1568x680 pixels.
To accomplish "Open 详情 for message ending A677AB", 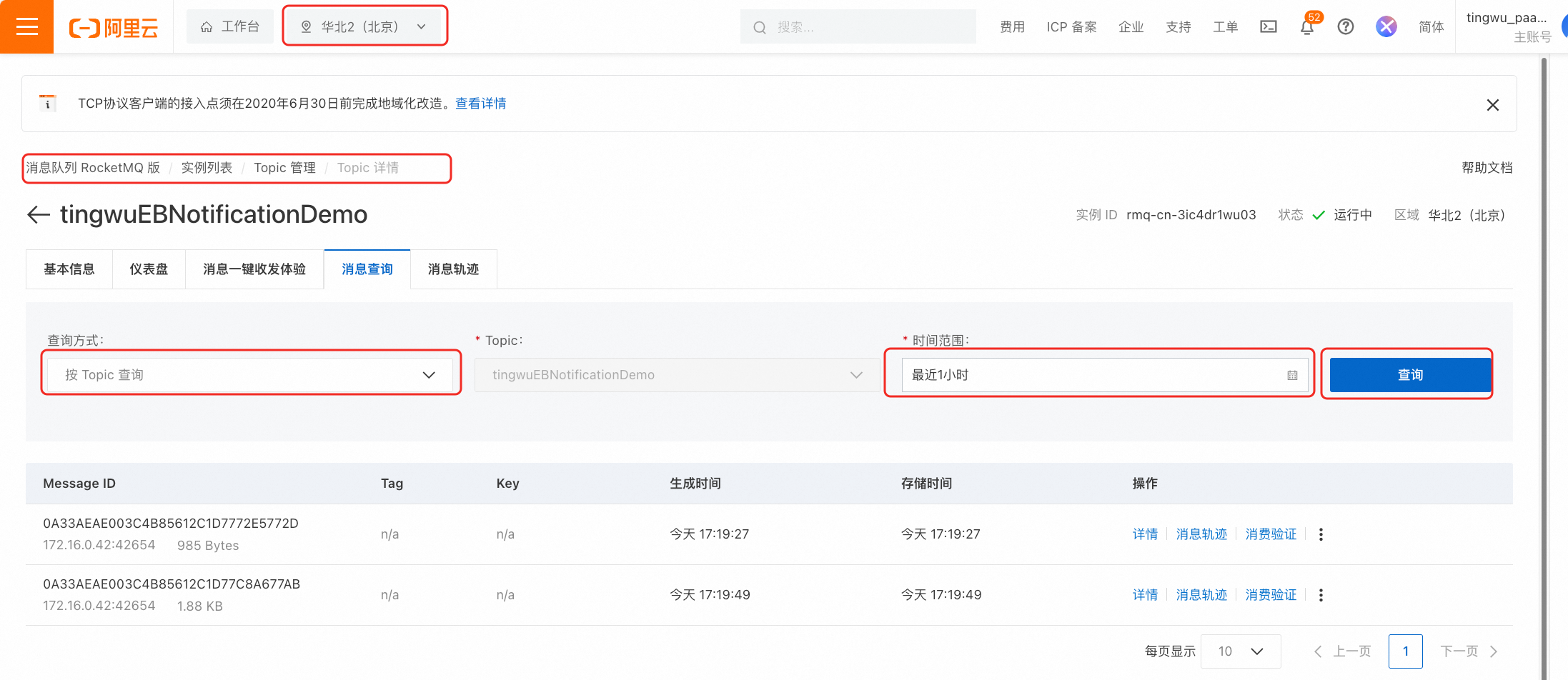I will click(1145, 595).
